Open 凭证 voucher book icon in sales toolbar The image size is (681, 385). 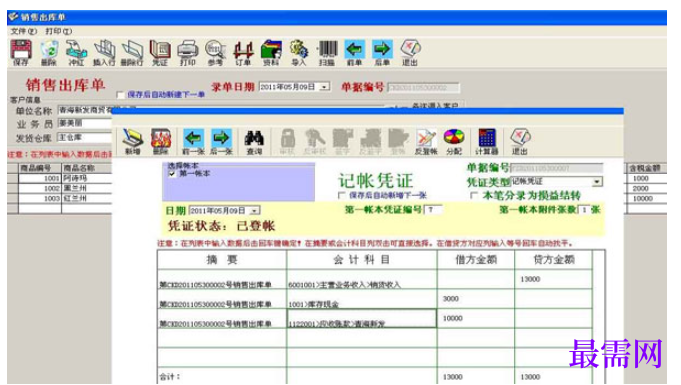click(160, 53)
